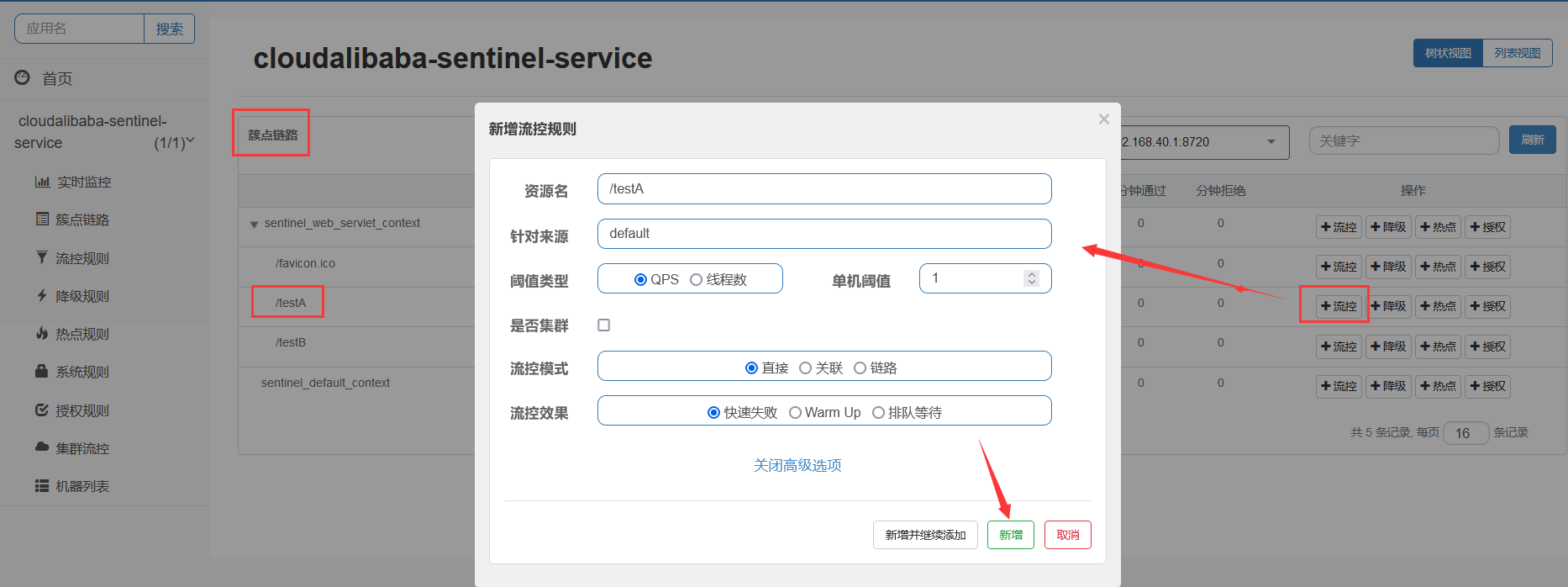Select Warm Up flow control effect
This screenshot has width=1568, height=587.
point(795,412)
